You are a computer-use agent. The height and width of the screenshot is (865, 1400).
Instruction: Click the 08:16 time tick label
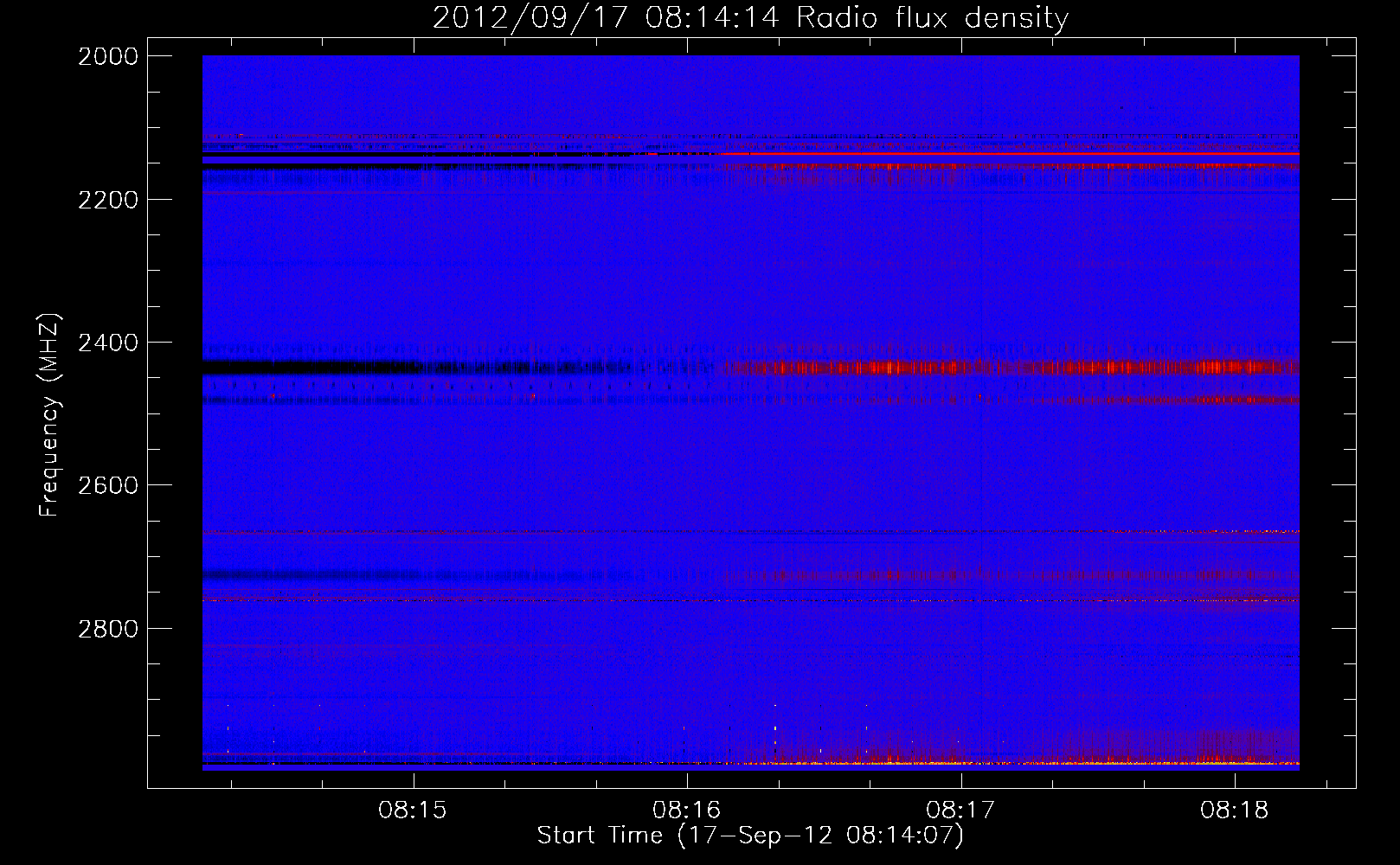687,810
